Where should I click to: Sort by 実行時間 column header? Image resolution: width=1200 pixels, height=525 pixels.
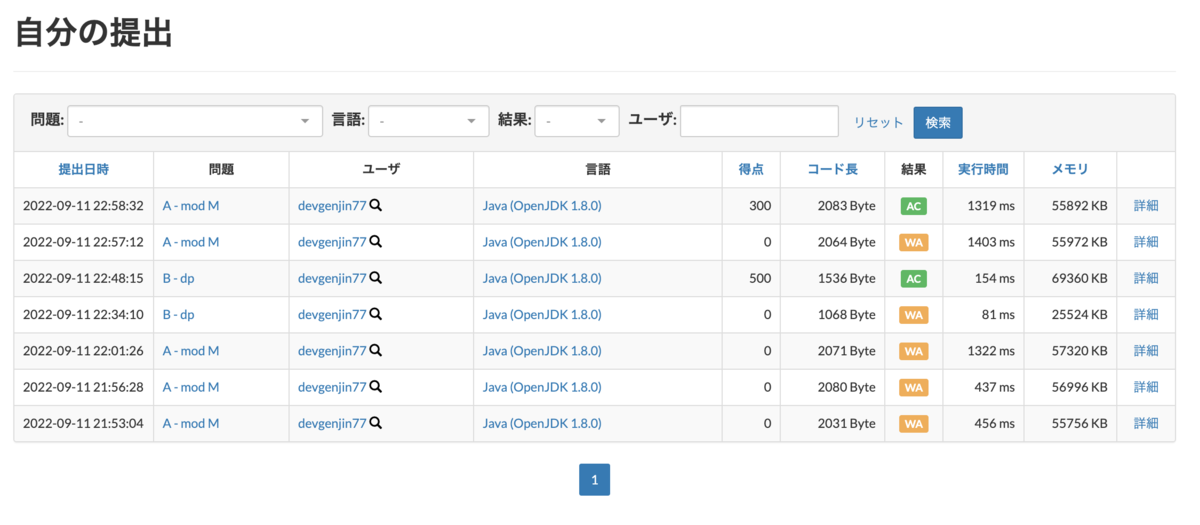click(x=983, y=170)
